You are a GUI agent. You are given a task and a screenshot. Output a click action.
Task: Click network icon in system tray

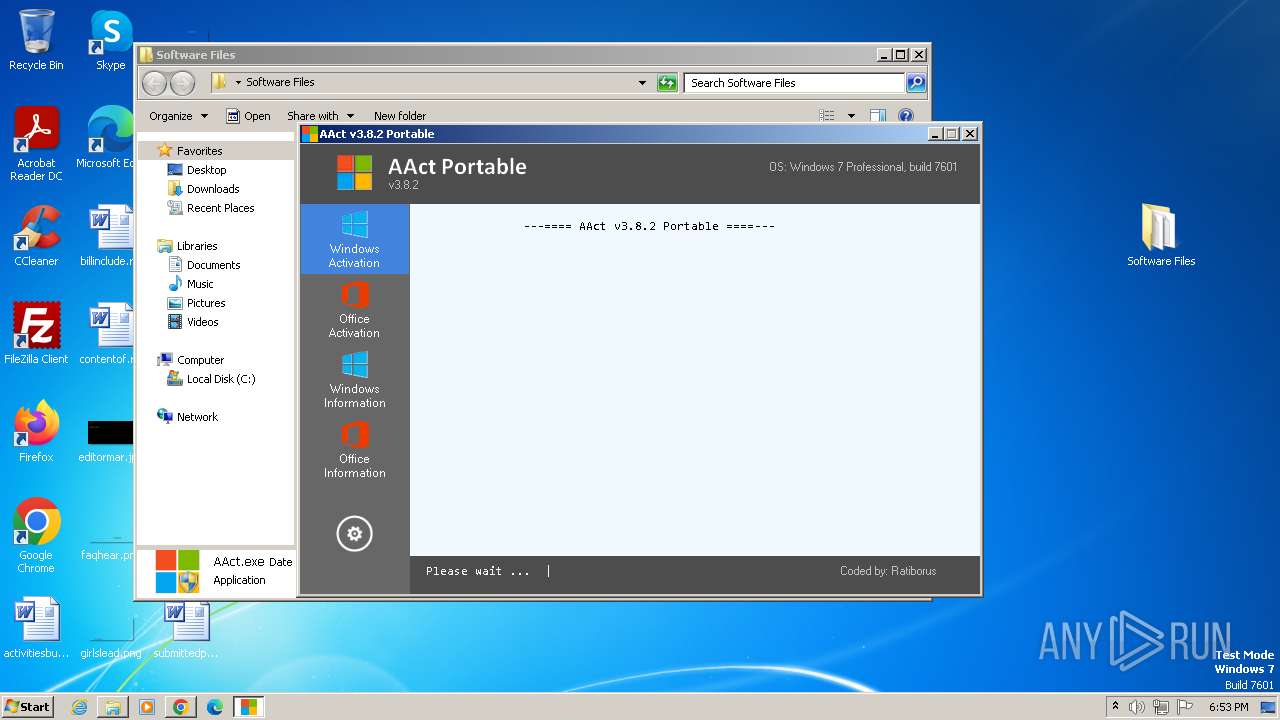coord(1161,707)
